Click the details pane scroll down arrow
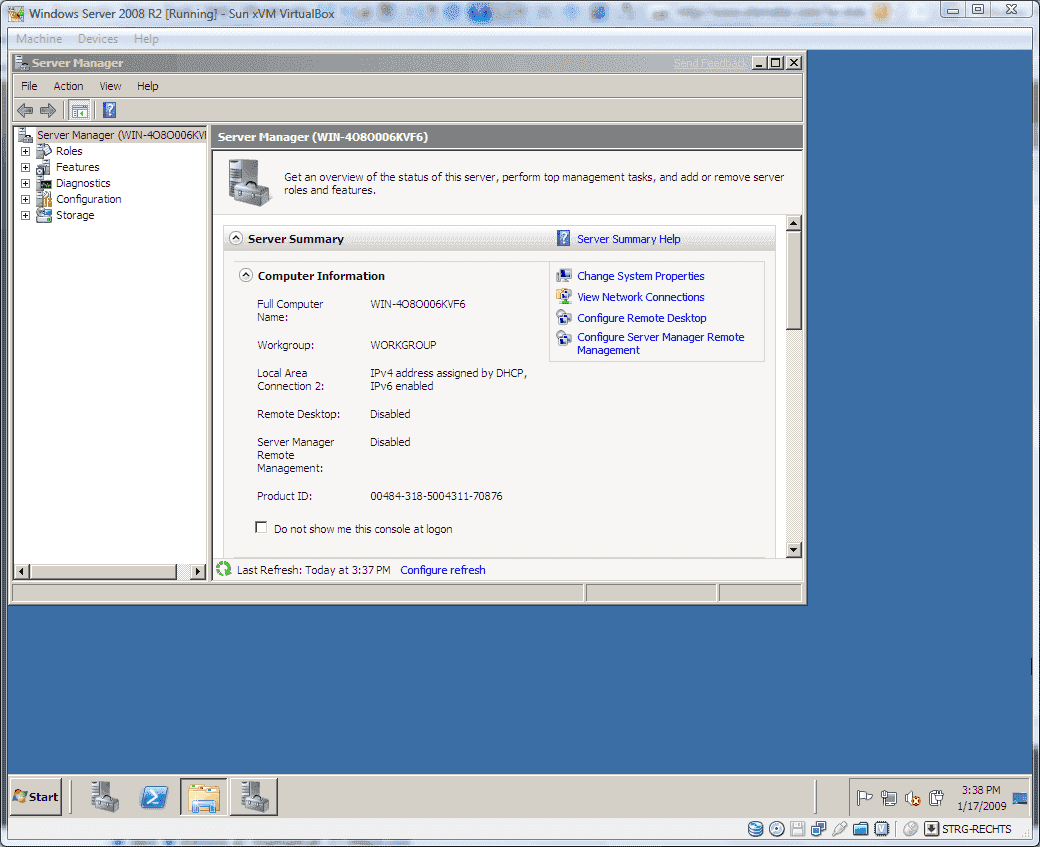 [794, 549]
